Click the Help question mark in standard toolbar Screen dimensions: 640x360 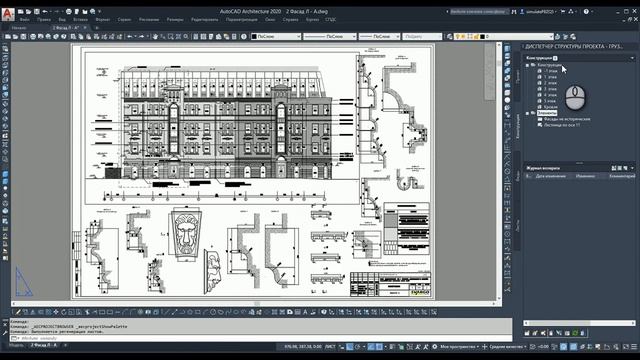[x=244, y=37]
